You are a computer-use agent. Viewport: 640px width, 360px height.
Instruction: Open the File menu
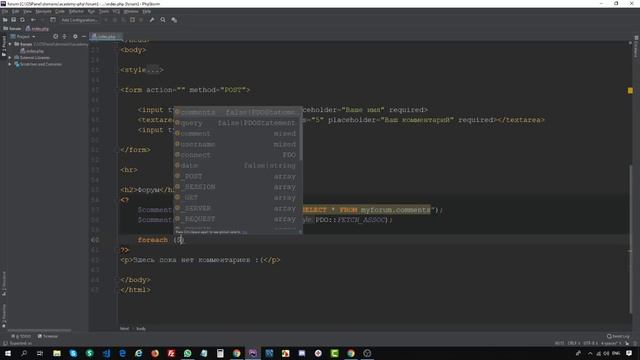click(x=5, y=11)
